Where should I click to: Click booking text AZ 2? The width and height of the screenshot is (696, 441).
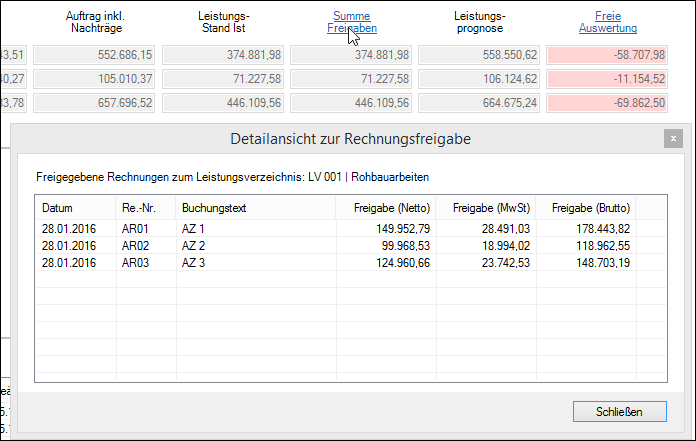(x=193, y=246)
